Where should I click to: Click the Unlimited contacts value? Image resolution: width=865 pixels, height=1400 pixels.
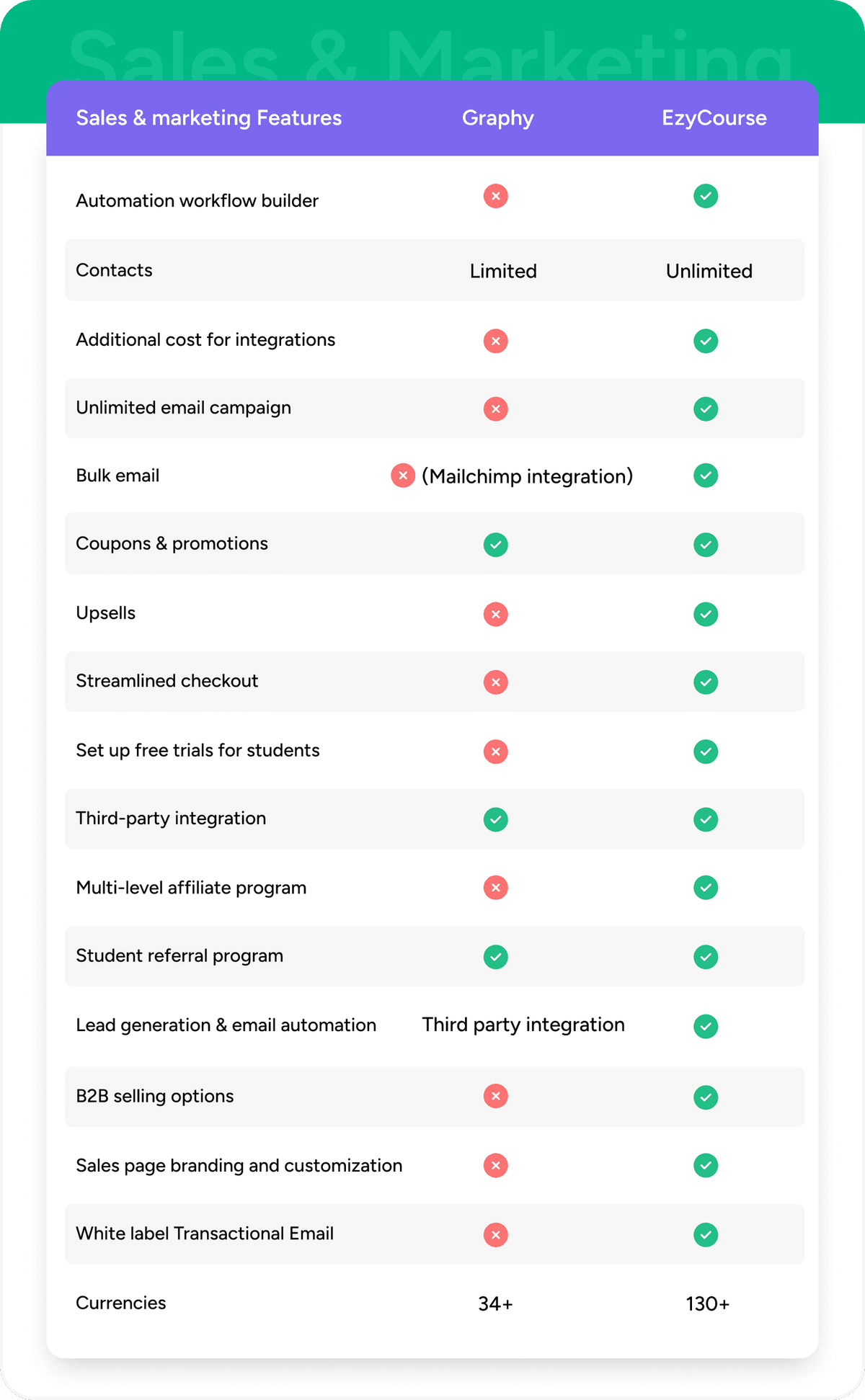coord(709,271)
